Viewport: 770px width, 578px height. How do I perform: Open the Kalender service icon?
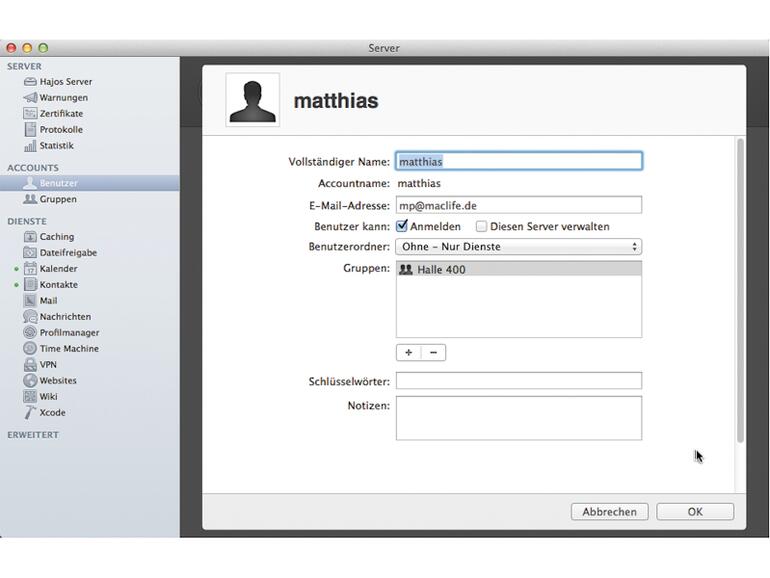30,269
